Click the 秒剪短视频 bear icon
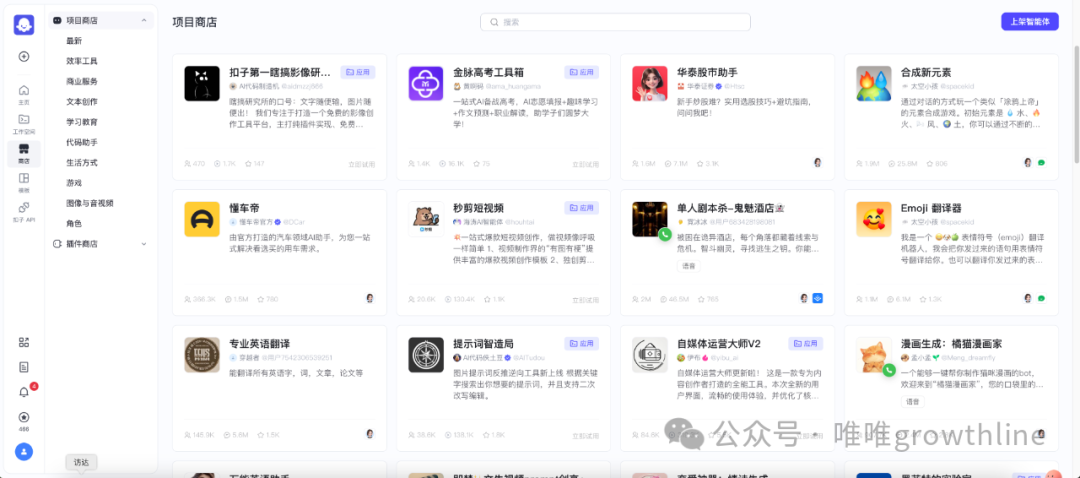This screenshot has width=1080, height=478. click(426, 219)
